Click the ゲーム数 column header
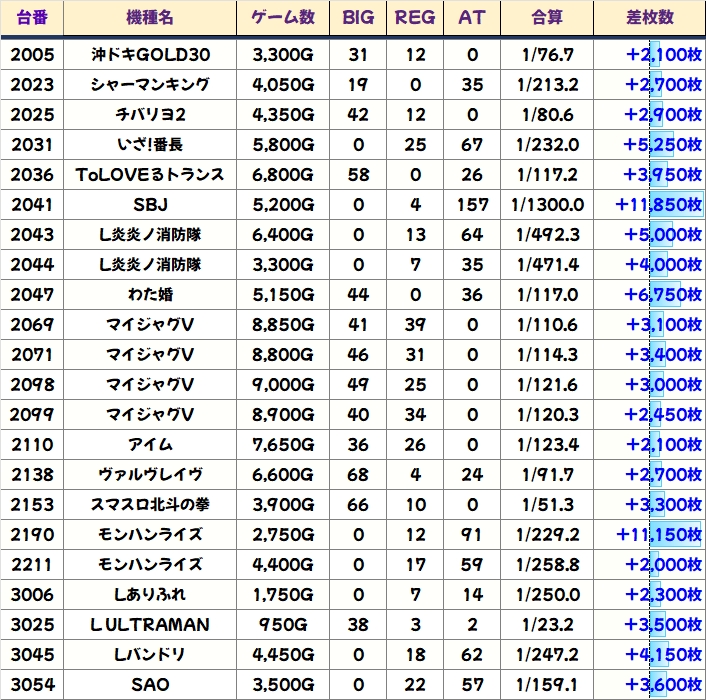Image resolution: width=706 pixels, height=700 pixels. pos(283,18)
